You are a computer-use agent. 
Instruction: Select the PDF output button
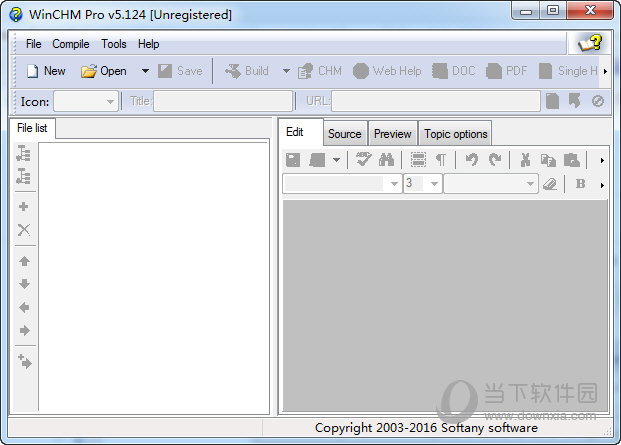tap(507, 71)
